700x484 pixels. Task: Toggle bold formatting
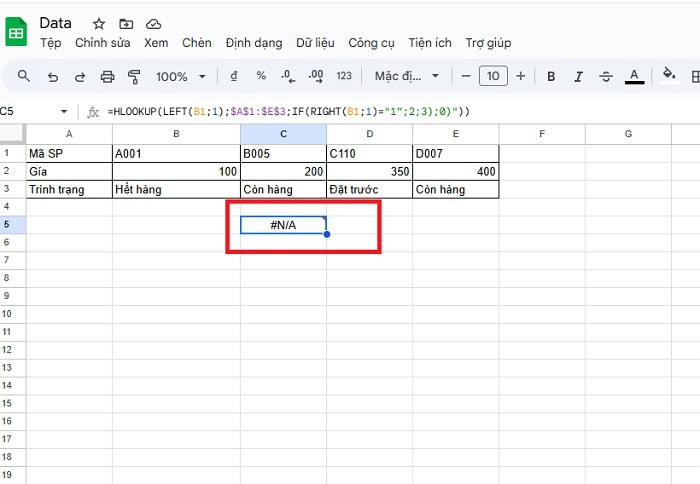(550, 76)
